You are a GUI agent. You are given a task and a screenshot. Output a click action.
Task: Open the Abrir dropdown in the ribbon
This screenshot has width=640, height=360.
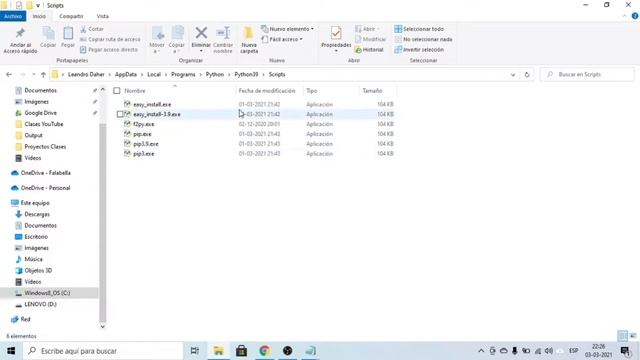click(x=378, y=29)
